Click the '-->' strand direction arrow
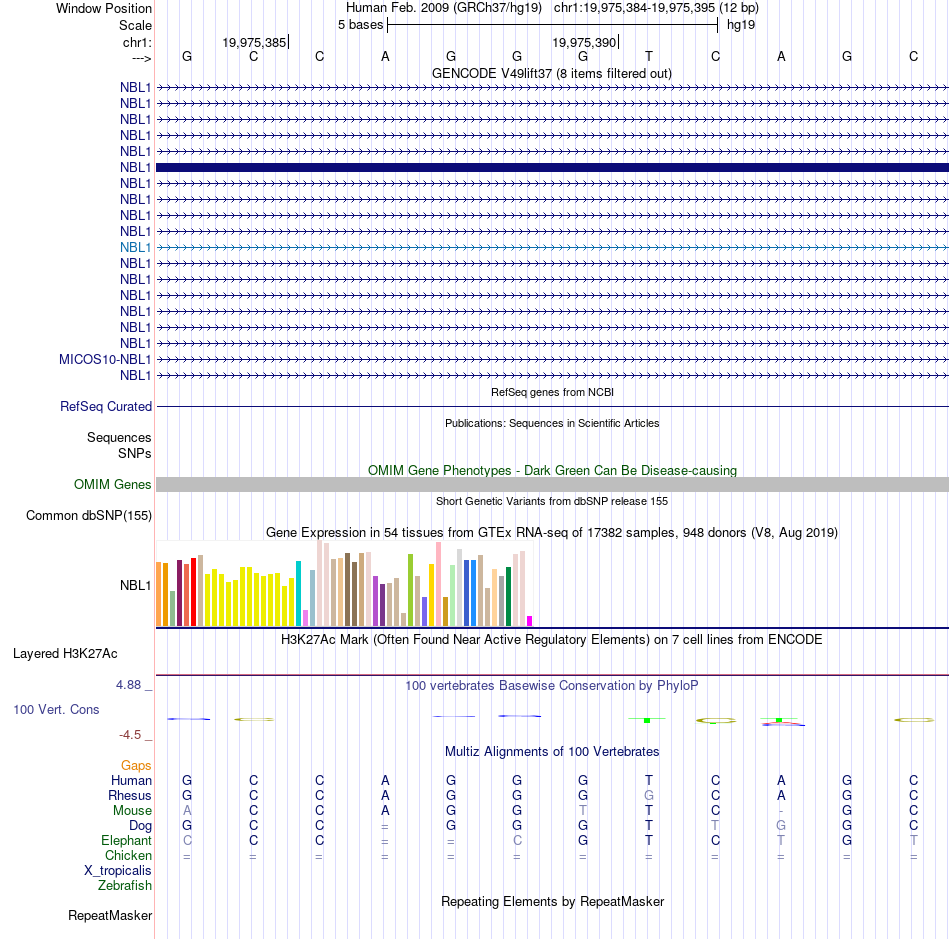 coord(141,58)
